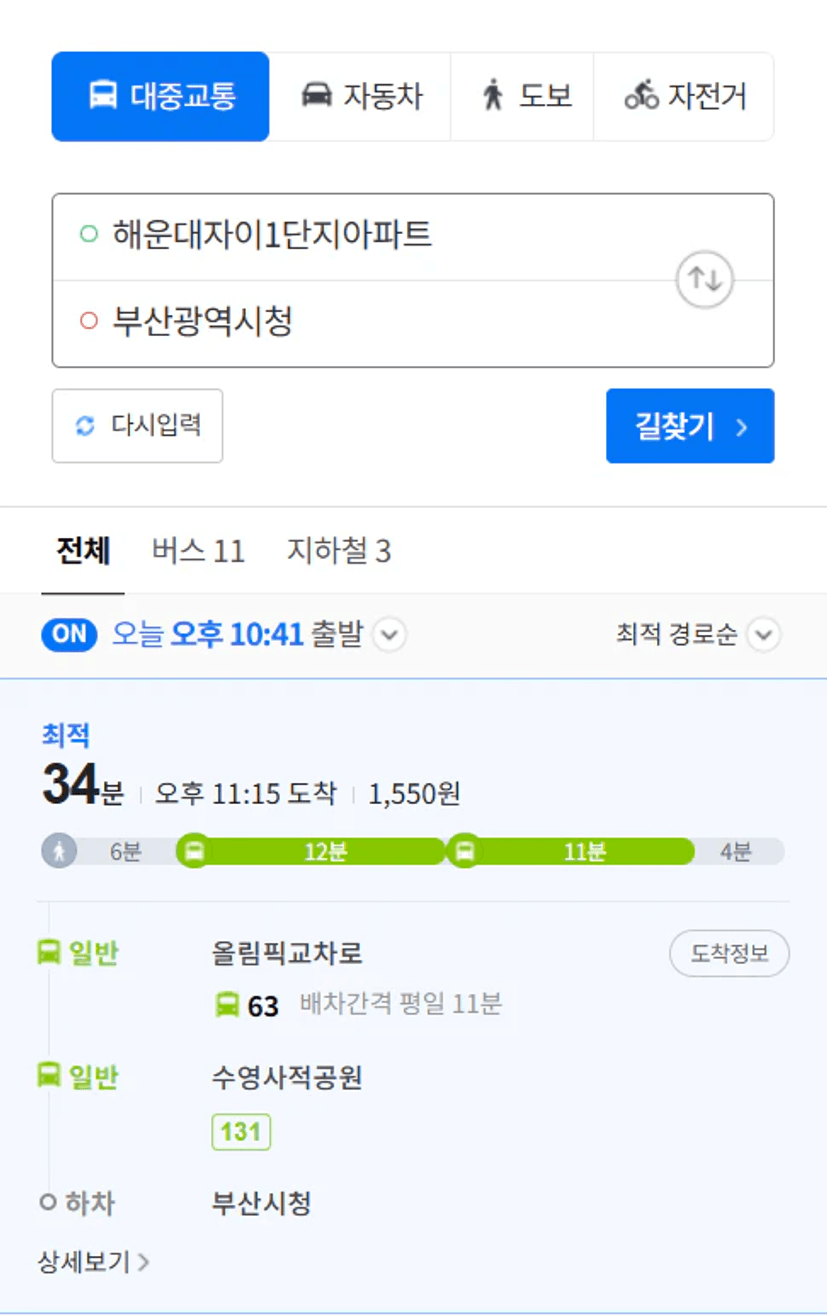The image size is (827, 1315).
Task: Open 도착정보 arrival info button
Action: tap(729, 953)
